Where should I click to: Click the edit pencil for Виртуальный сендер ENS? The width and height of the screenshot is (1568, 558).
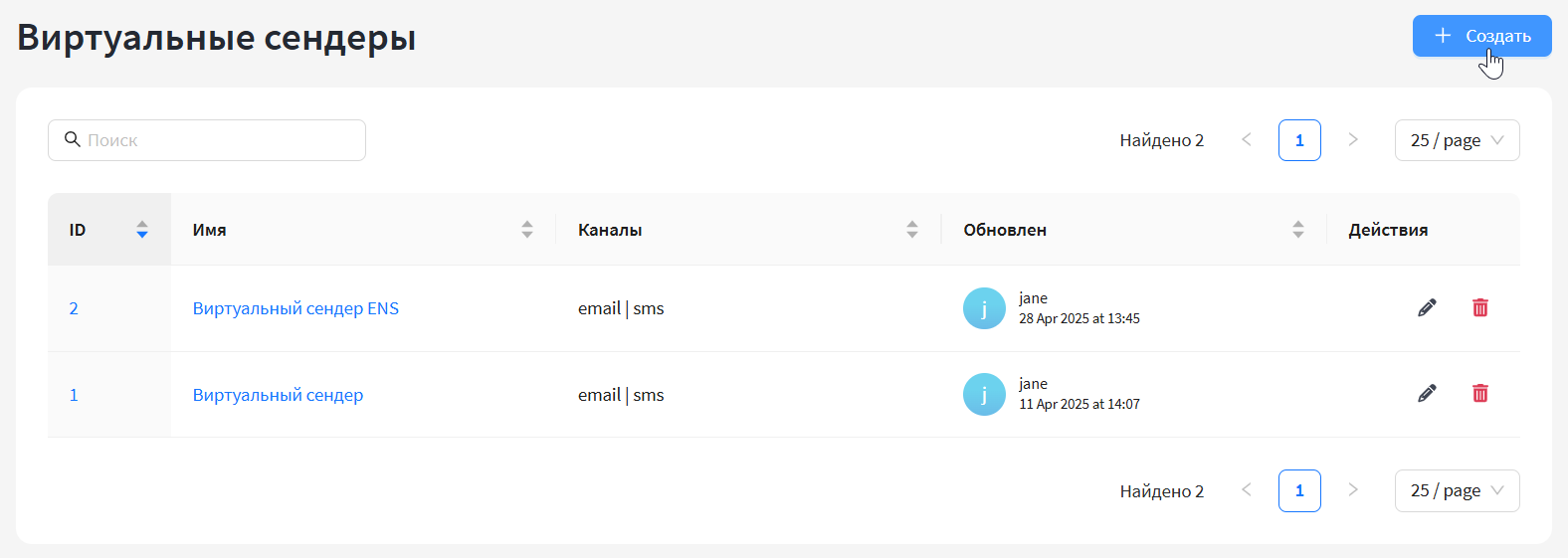coord(1427,307)
